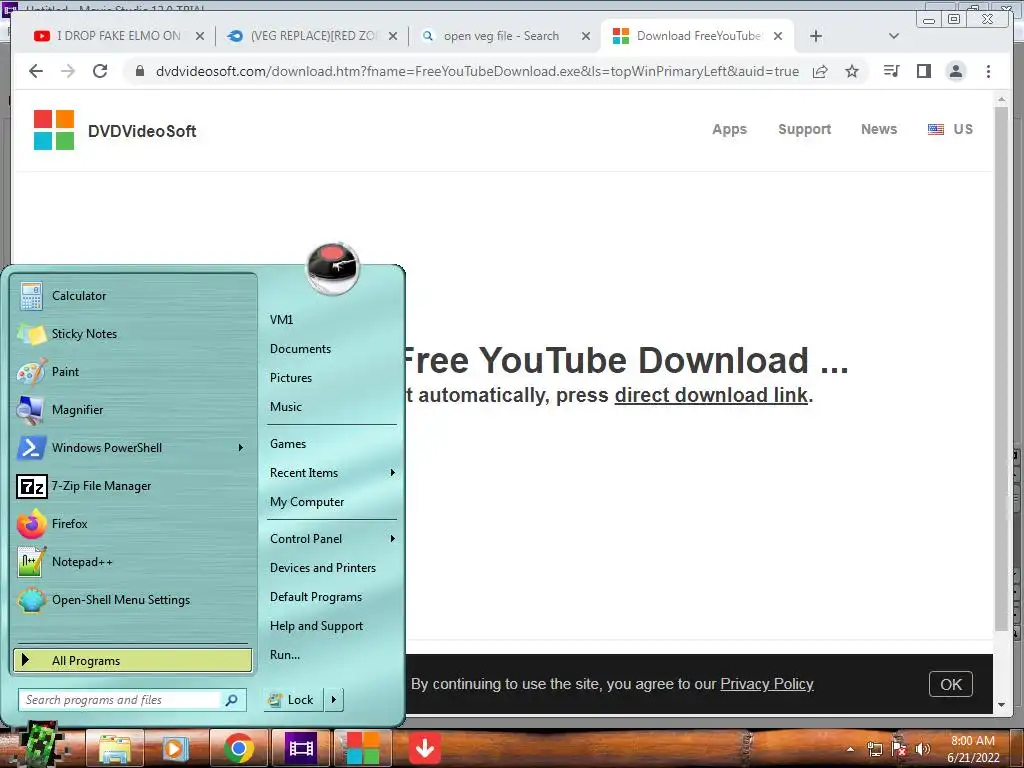Open the volume tray icon

922,749
